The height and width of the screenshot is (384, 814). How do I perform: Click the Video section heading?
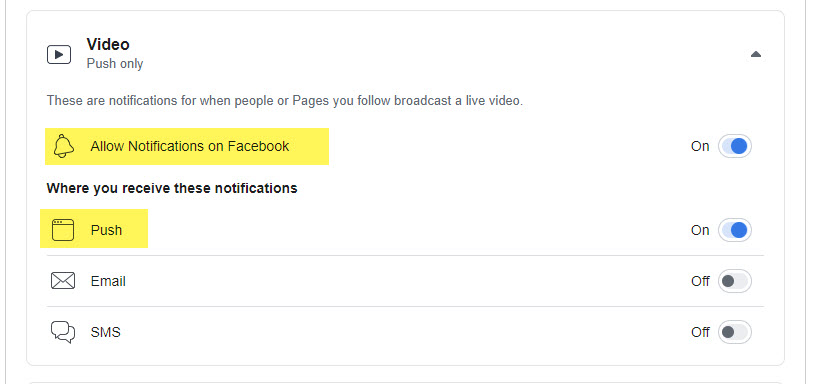point(108,44)
